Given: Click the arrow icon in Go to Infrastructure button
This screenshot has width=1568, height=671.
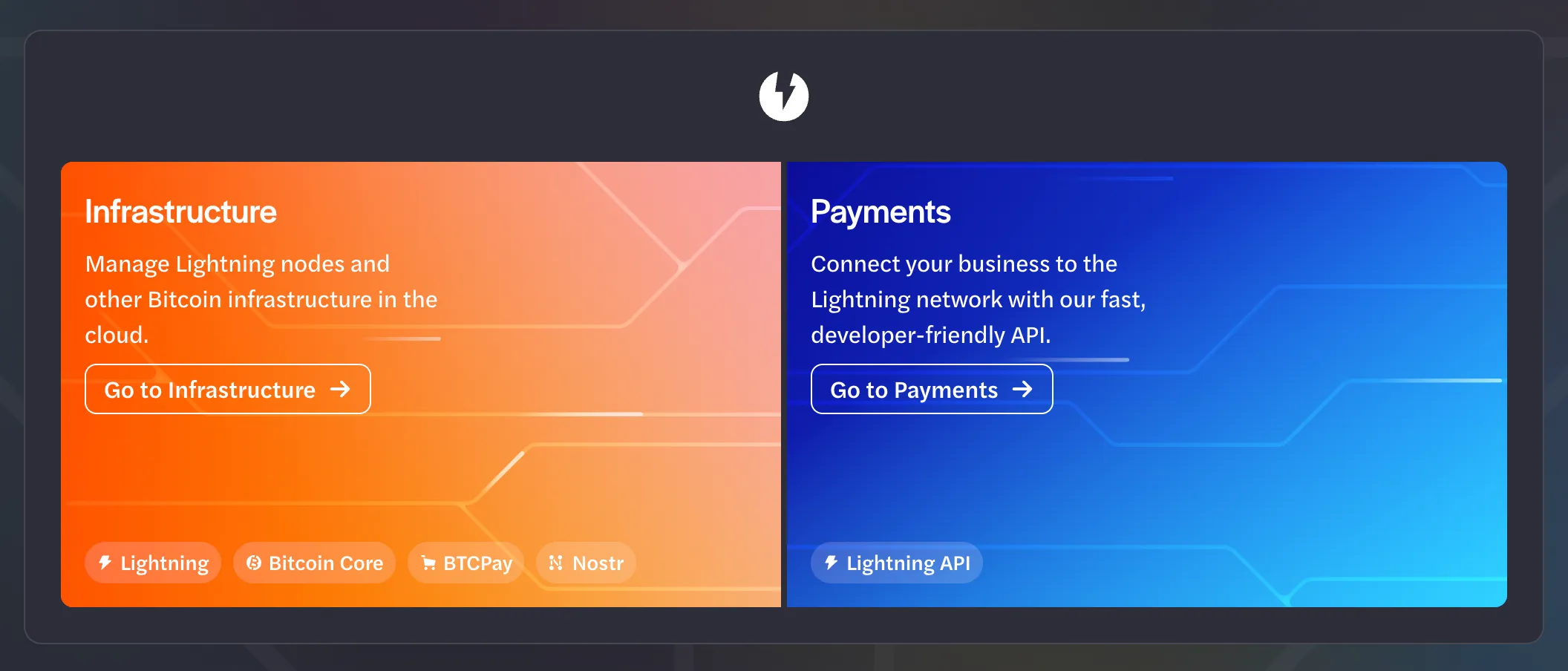Looking at the screenshot, I should click(343, 389).
